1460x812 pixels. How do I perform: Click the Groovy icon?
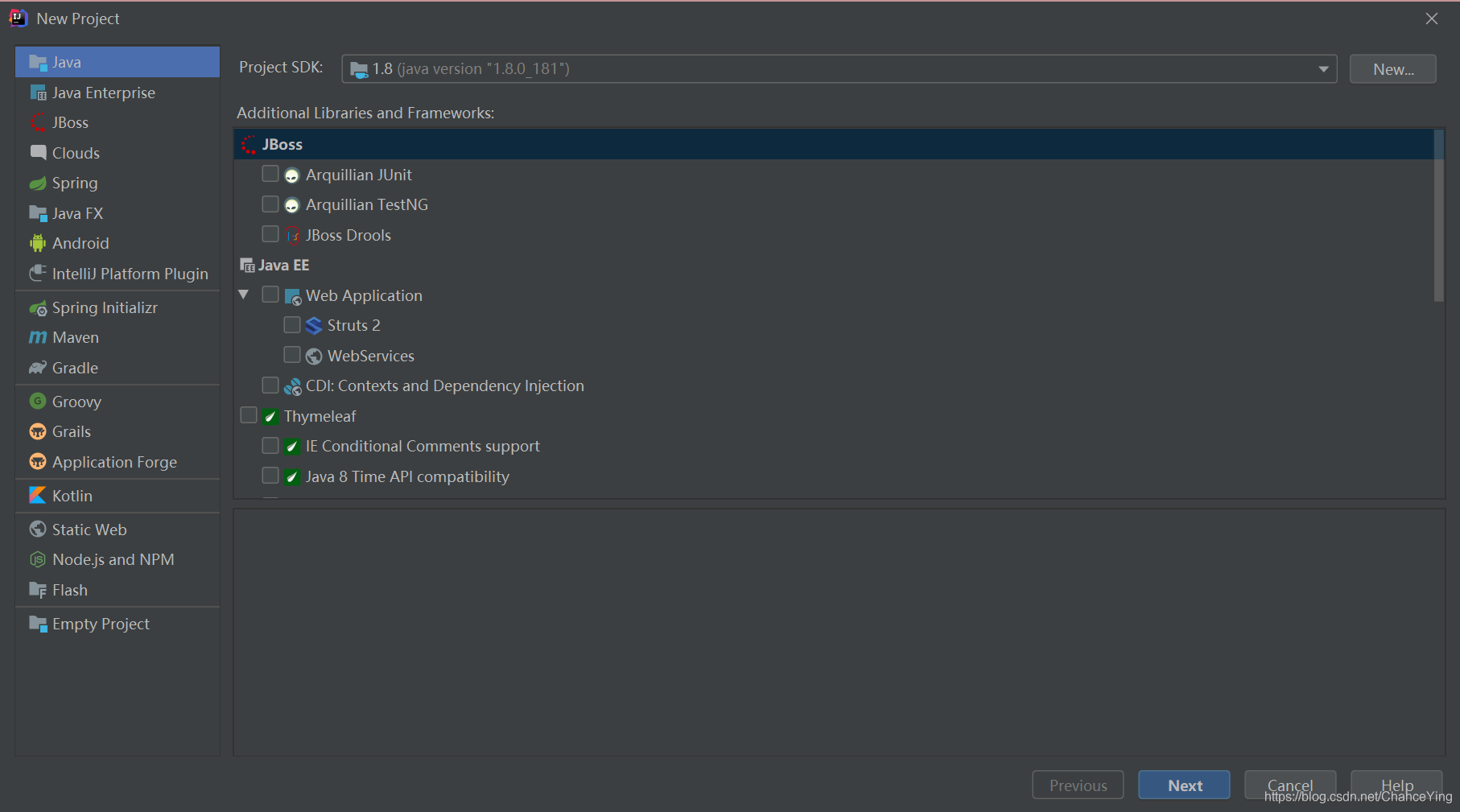(38, 401)
